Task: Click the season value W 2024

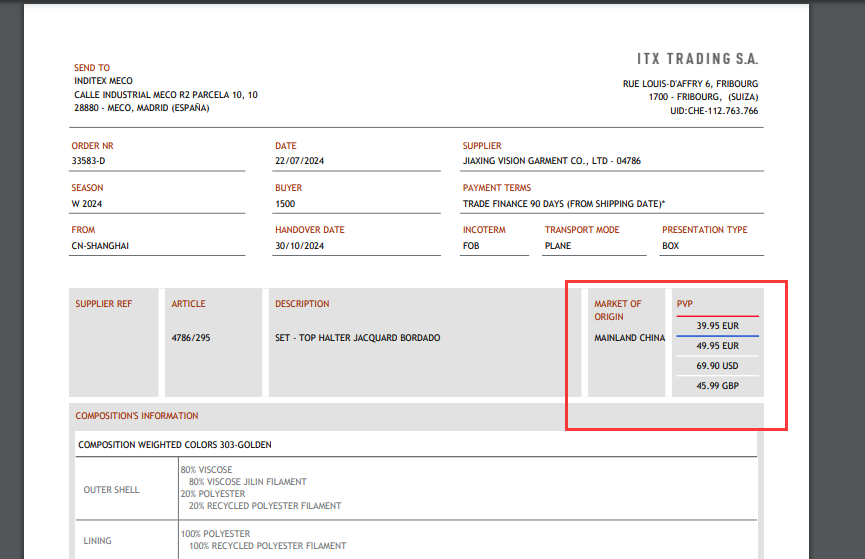Action: (x=87, y=203)
